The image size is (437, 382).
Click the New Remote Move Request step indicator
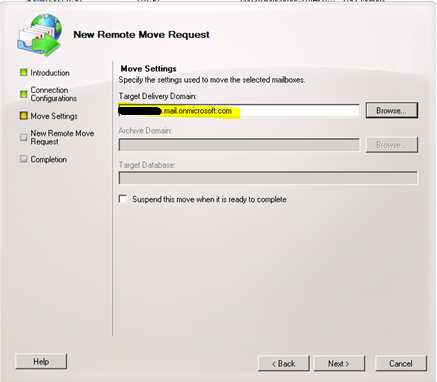pos(23,137)
